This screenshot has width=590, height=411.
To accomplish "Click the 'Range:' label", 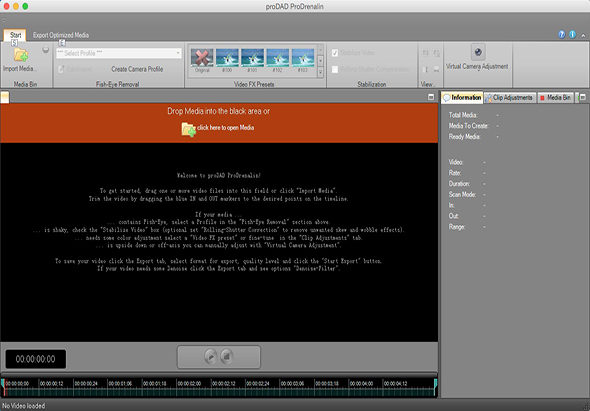I will point(457,227).
